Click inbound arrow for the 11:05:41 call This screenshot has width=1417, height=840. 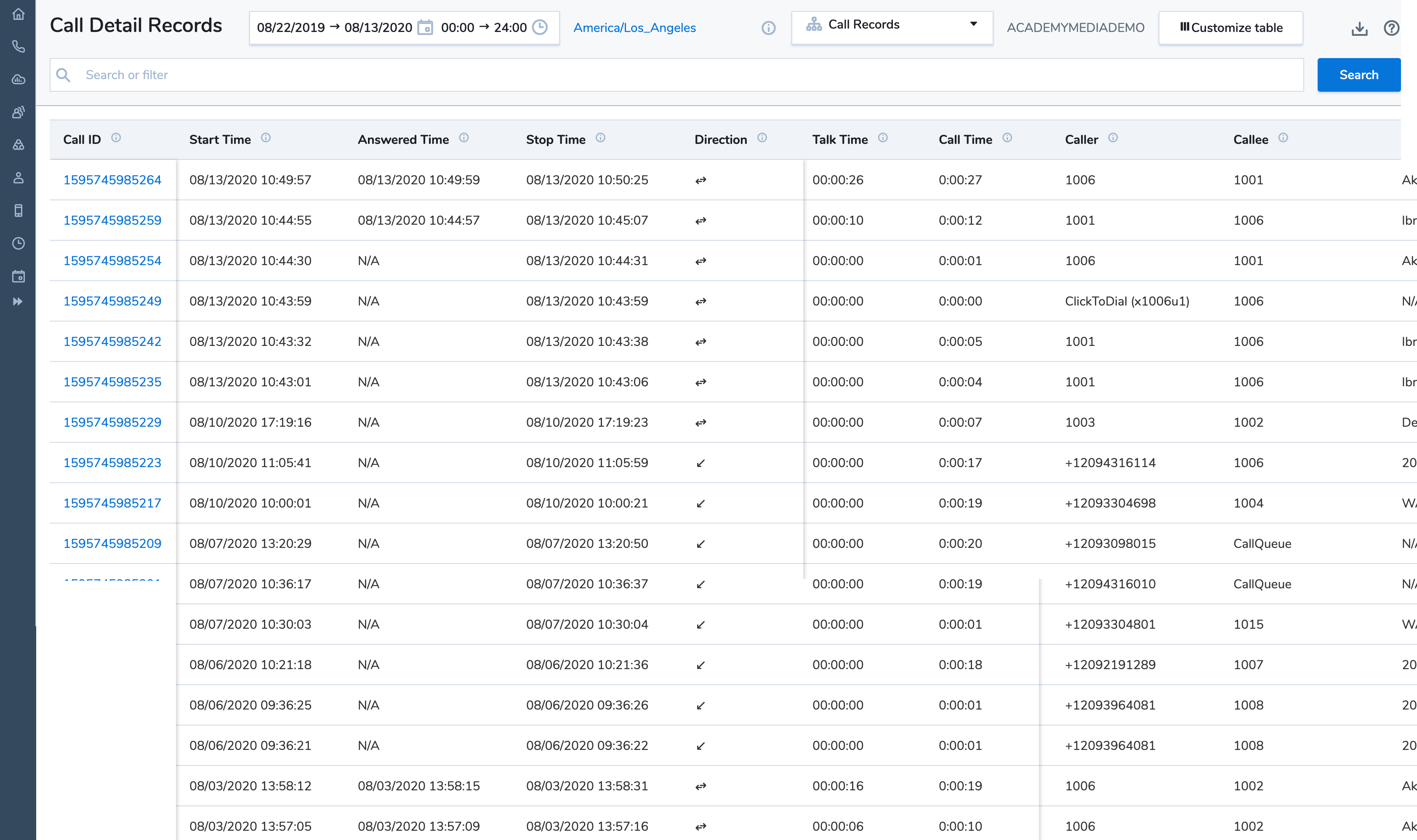click(x=701, y=464)
